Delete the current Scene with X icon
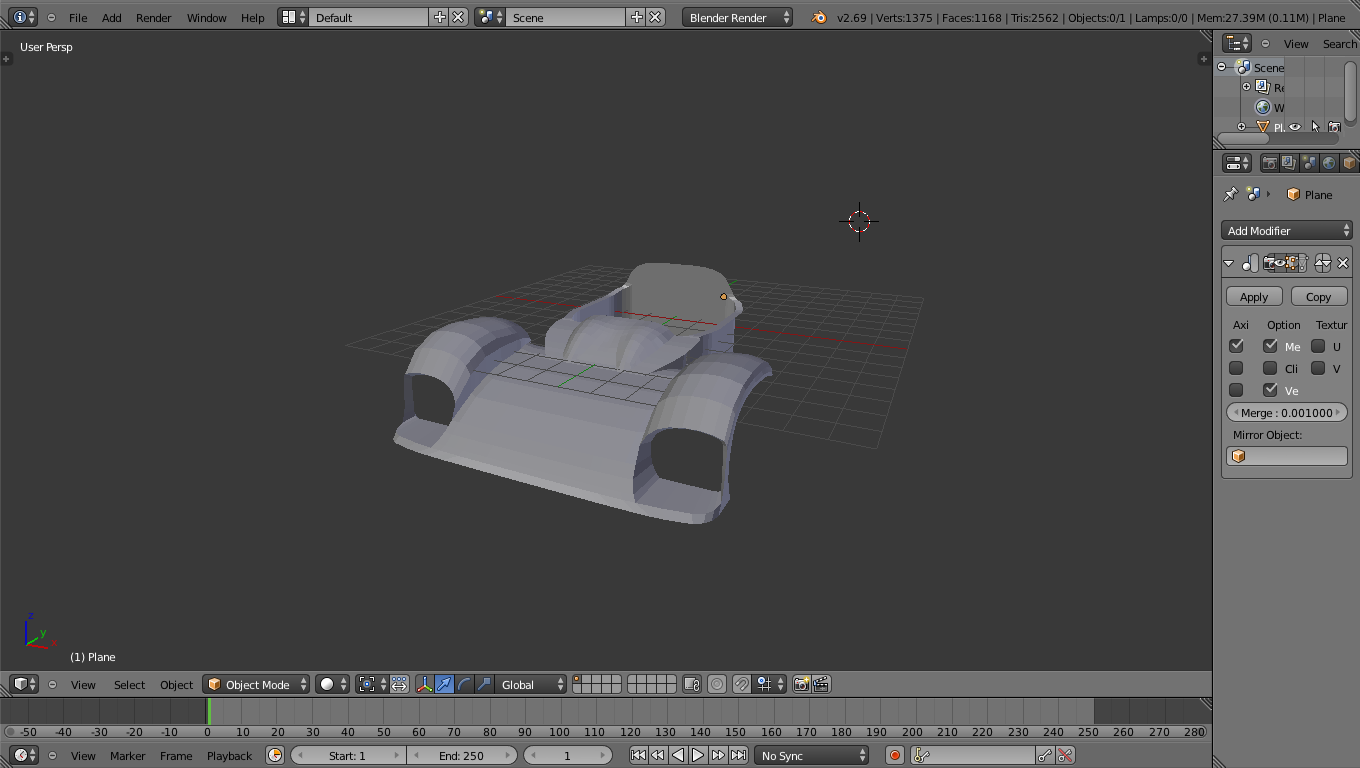Viewport: 1360px width, 768px height. pyautogui.click(x=655, y=17)
